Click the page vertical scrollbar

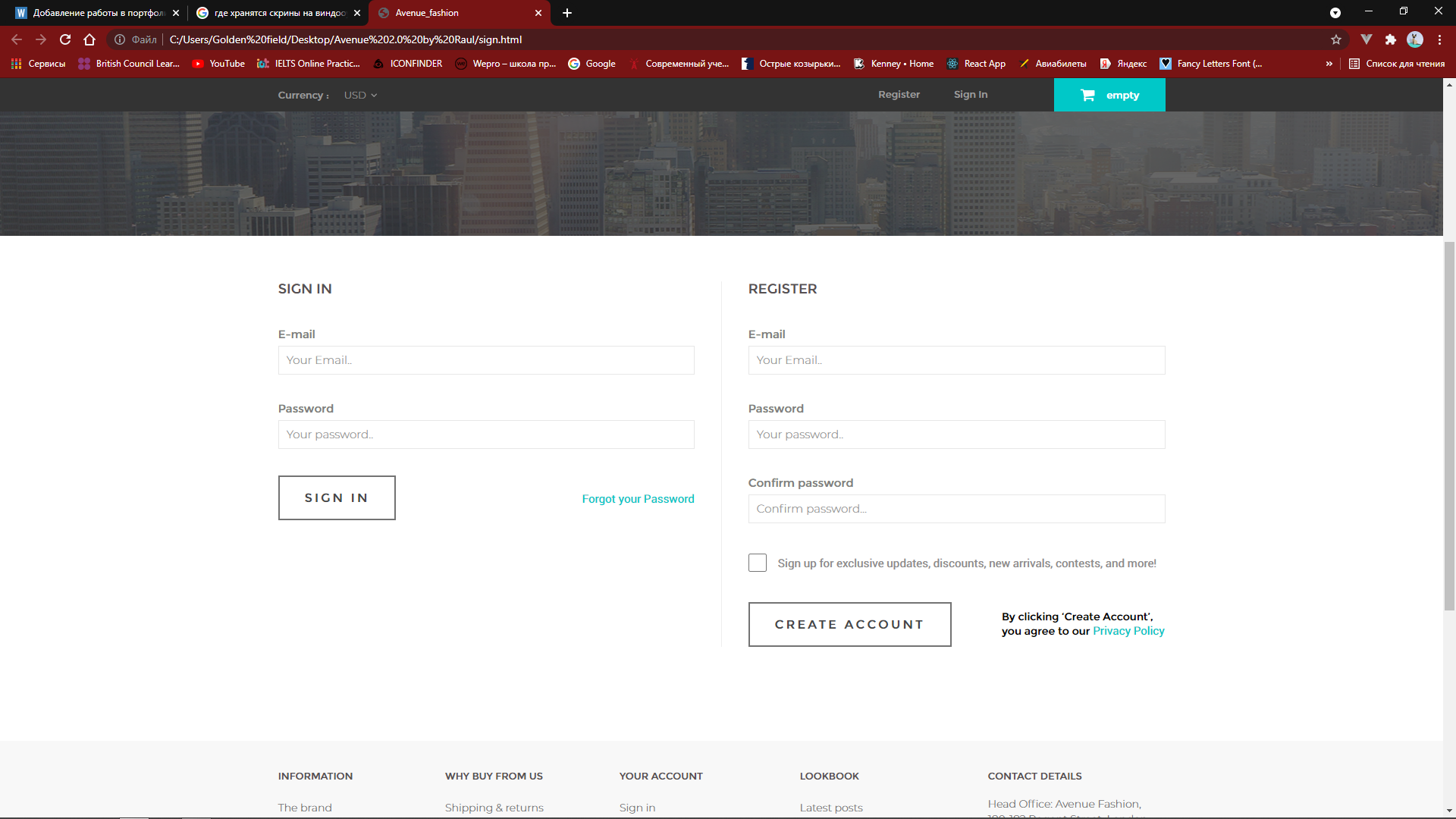[x=1449, y=425]
